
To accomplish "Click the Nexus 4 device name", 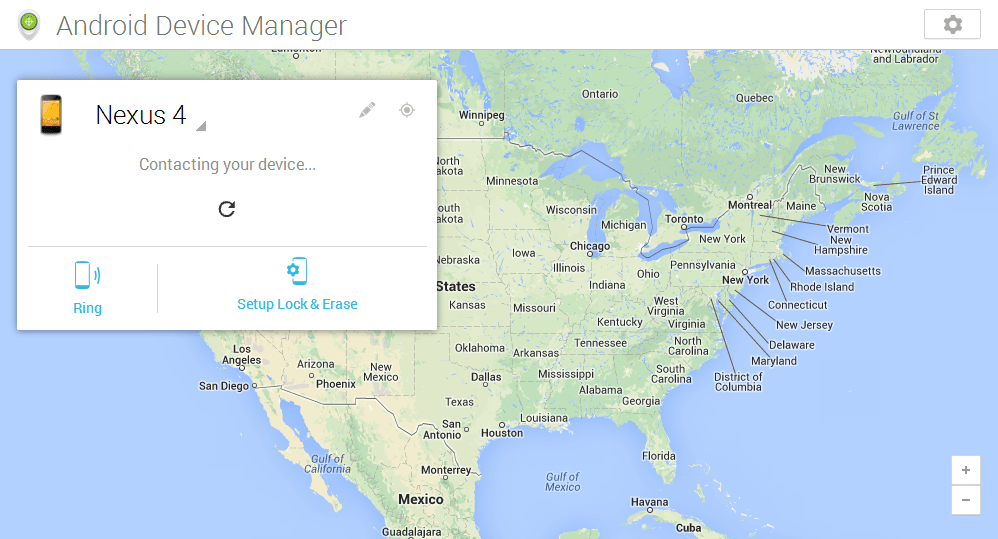I will tap(141, 115).
